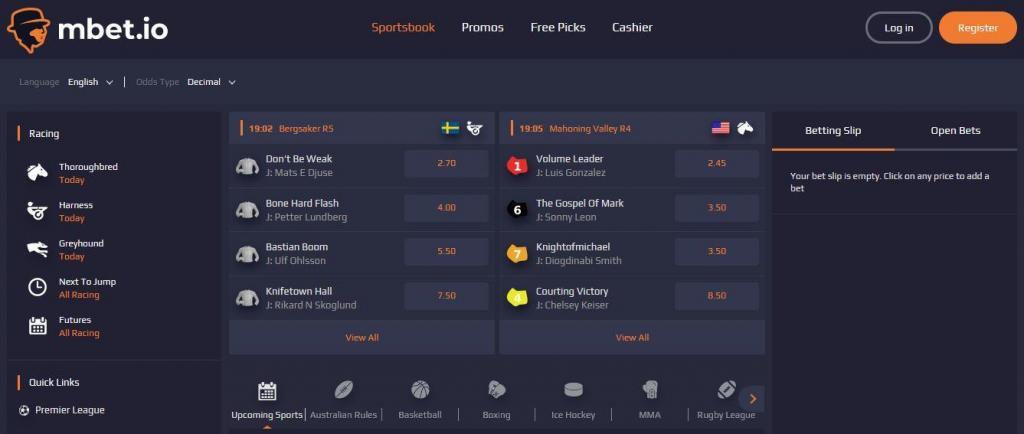Add Don't Be Weak at 2.70 odds

click(446, 163)
